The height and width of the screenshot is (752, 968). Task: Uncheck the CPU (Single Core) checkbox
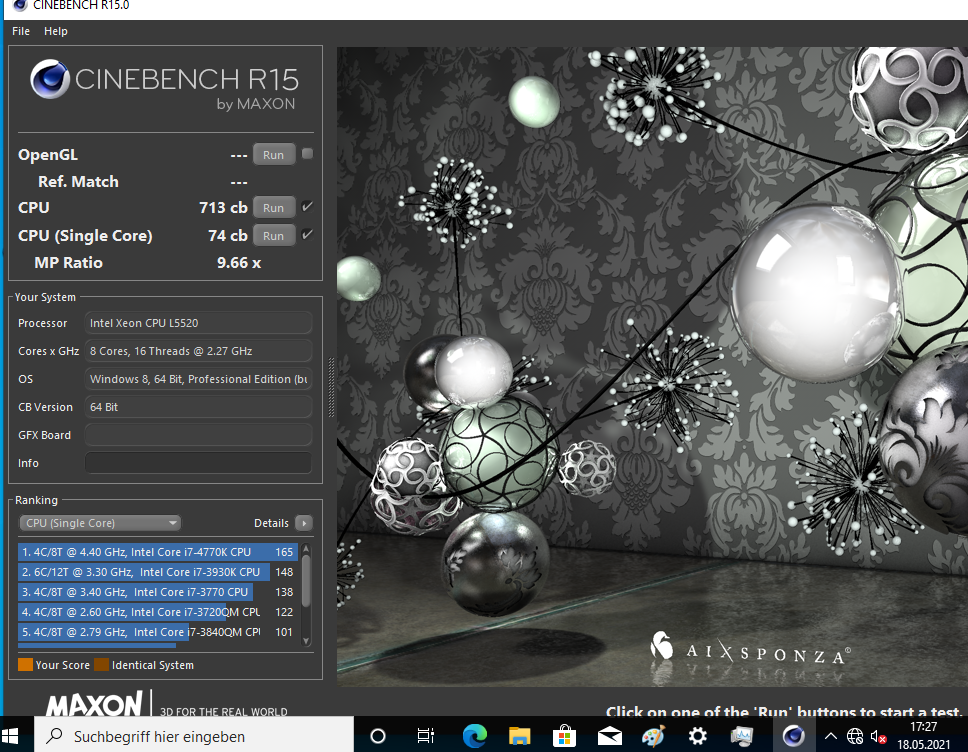click(307, 235)
